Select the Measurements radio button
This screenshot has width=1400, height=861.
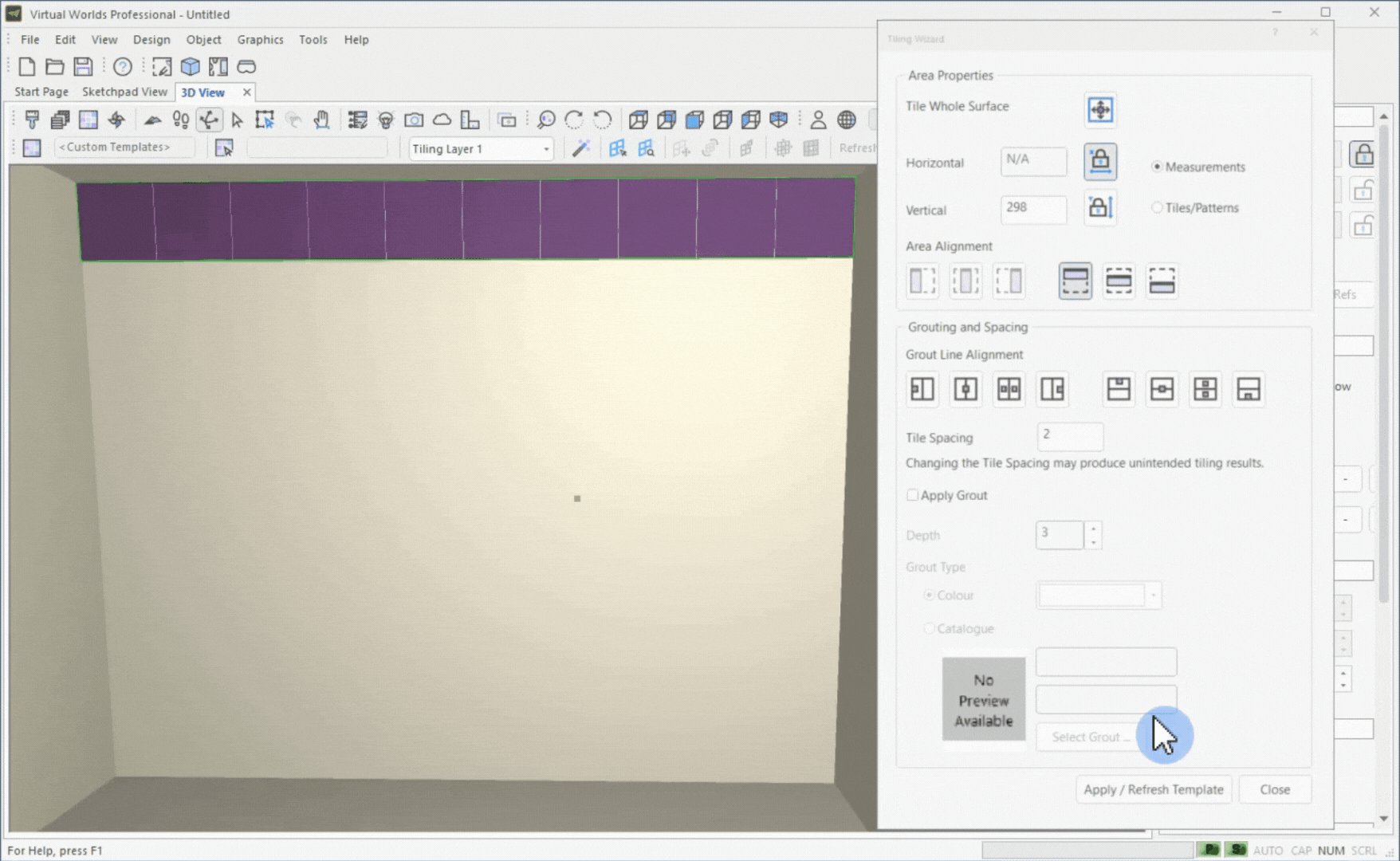pyautogui.click(x=1157, y=167)
